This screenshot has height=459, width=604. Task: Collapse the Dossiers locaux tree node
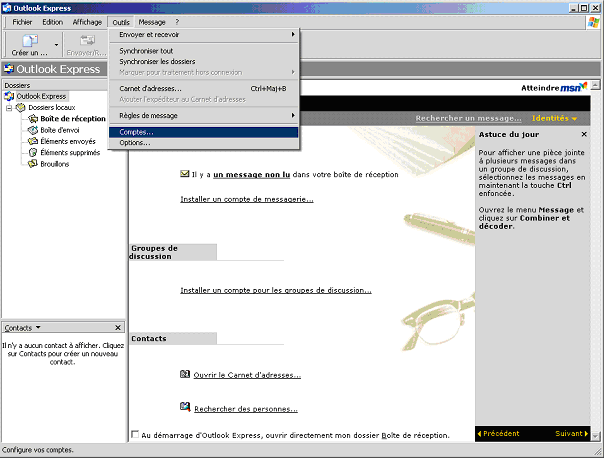pyautogui.click(x=9, y=108)
